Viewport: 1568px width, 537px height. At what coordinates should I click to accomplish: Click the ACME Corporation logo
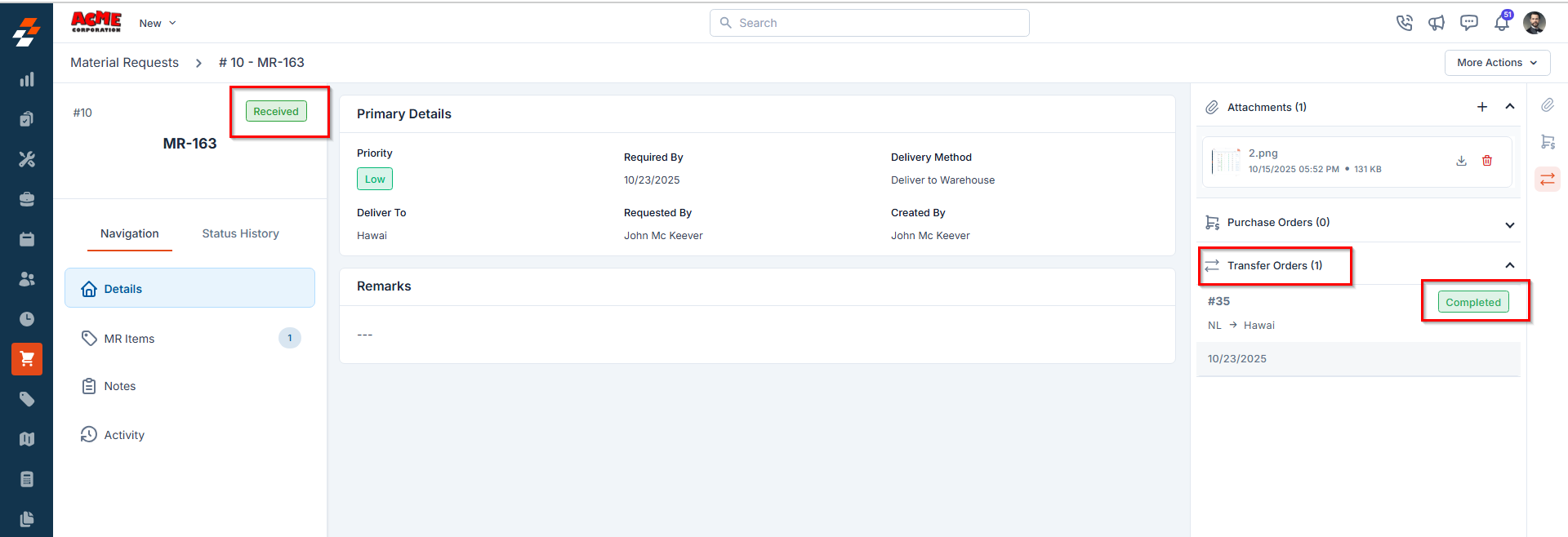(x=96, y=22)
